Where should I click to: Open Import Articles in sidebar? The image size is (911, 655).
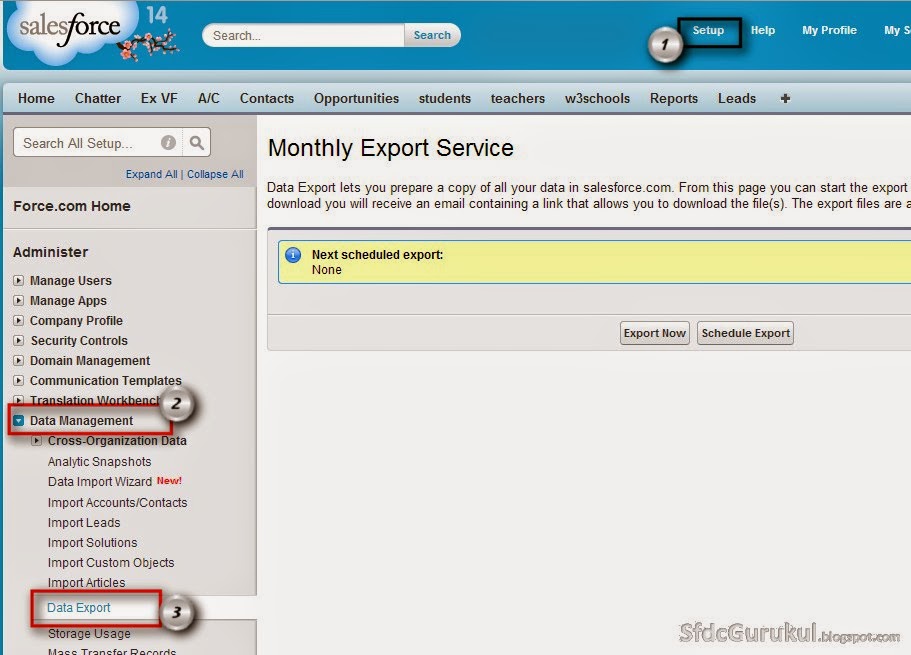click(x=86, y=582)
